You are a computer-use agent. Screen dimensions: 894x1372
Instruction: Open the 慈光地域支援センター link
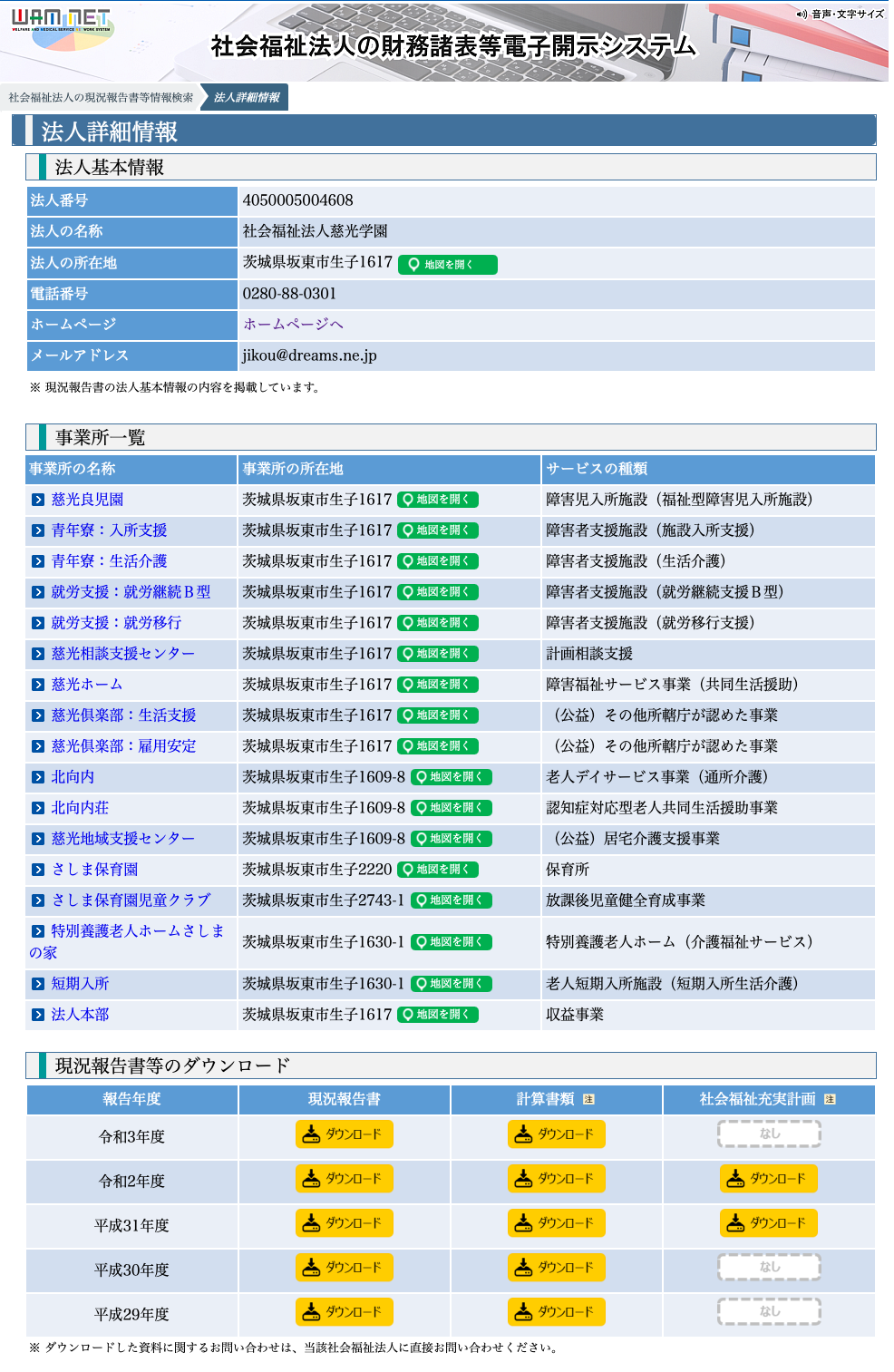(x=123, y=839)
